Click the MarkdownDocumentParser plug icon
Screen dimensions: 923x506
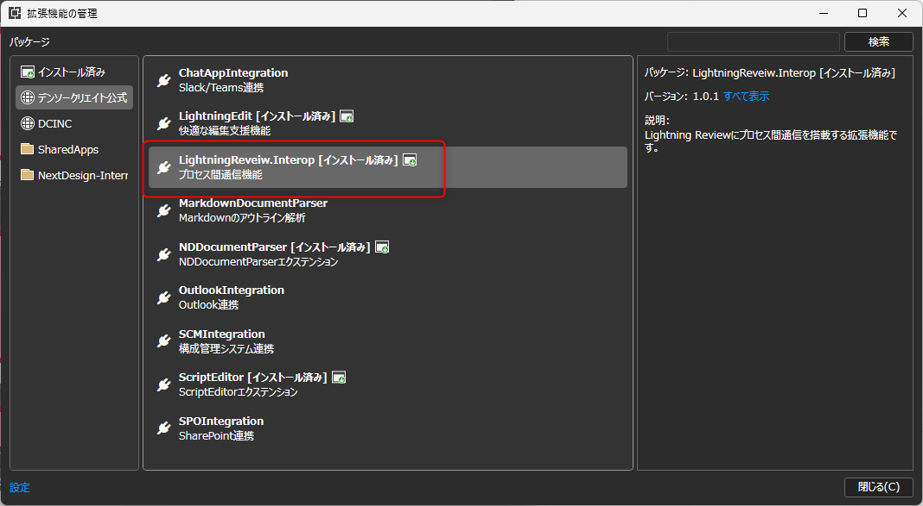click(164, 211)
